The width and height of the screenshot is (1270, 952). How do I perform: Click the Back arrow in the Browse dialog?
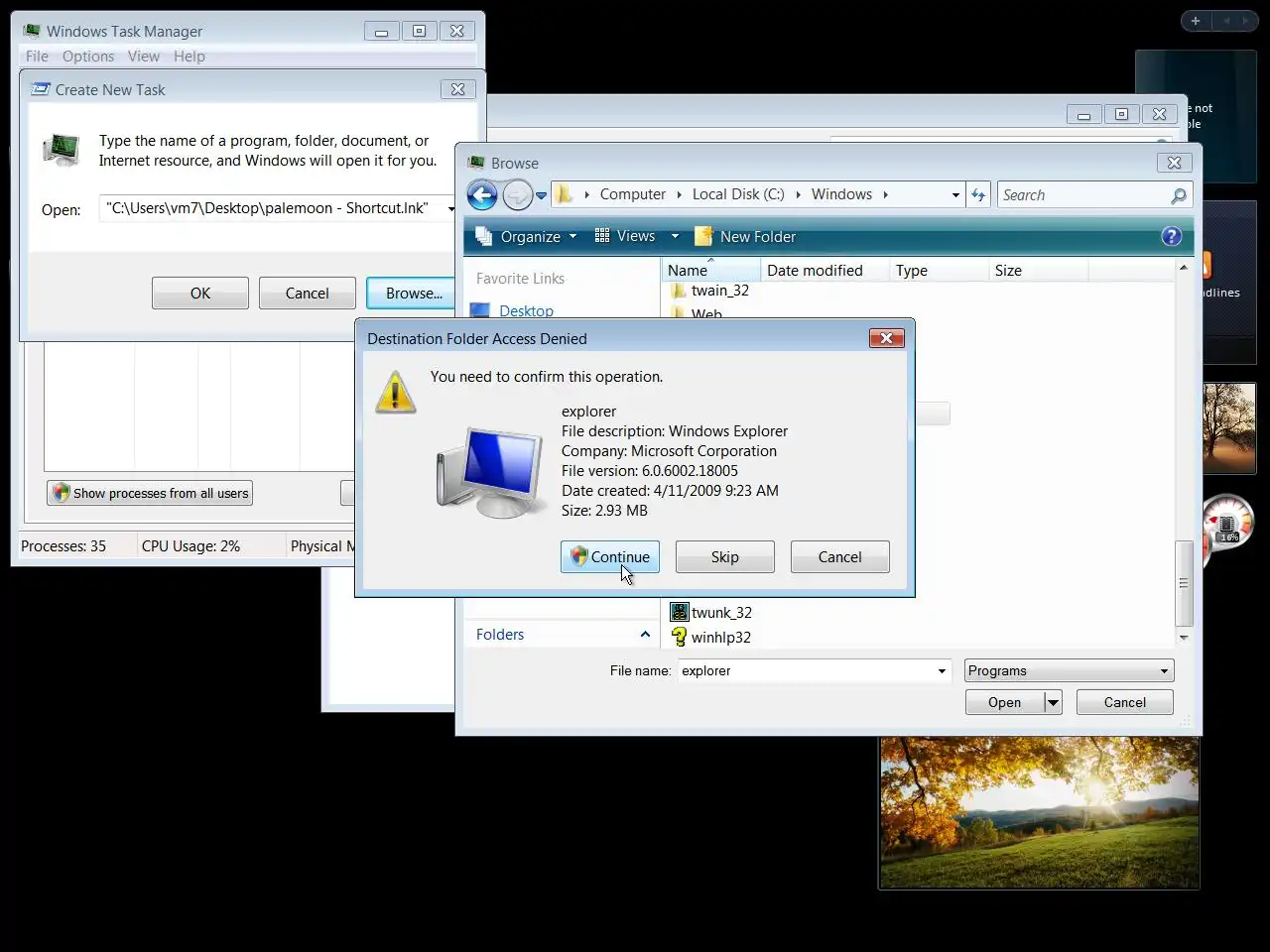(x=482, y=195)
